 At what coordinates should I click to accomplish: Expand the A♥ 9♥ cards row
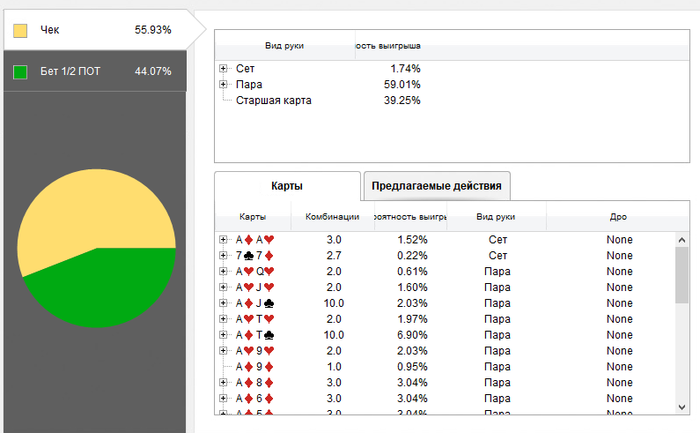[223, 351]
